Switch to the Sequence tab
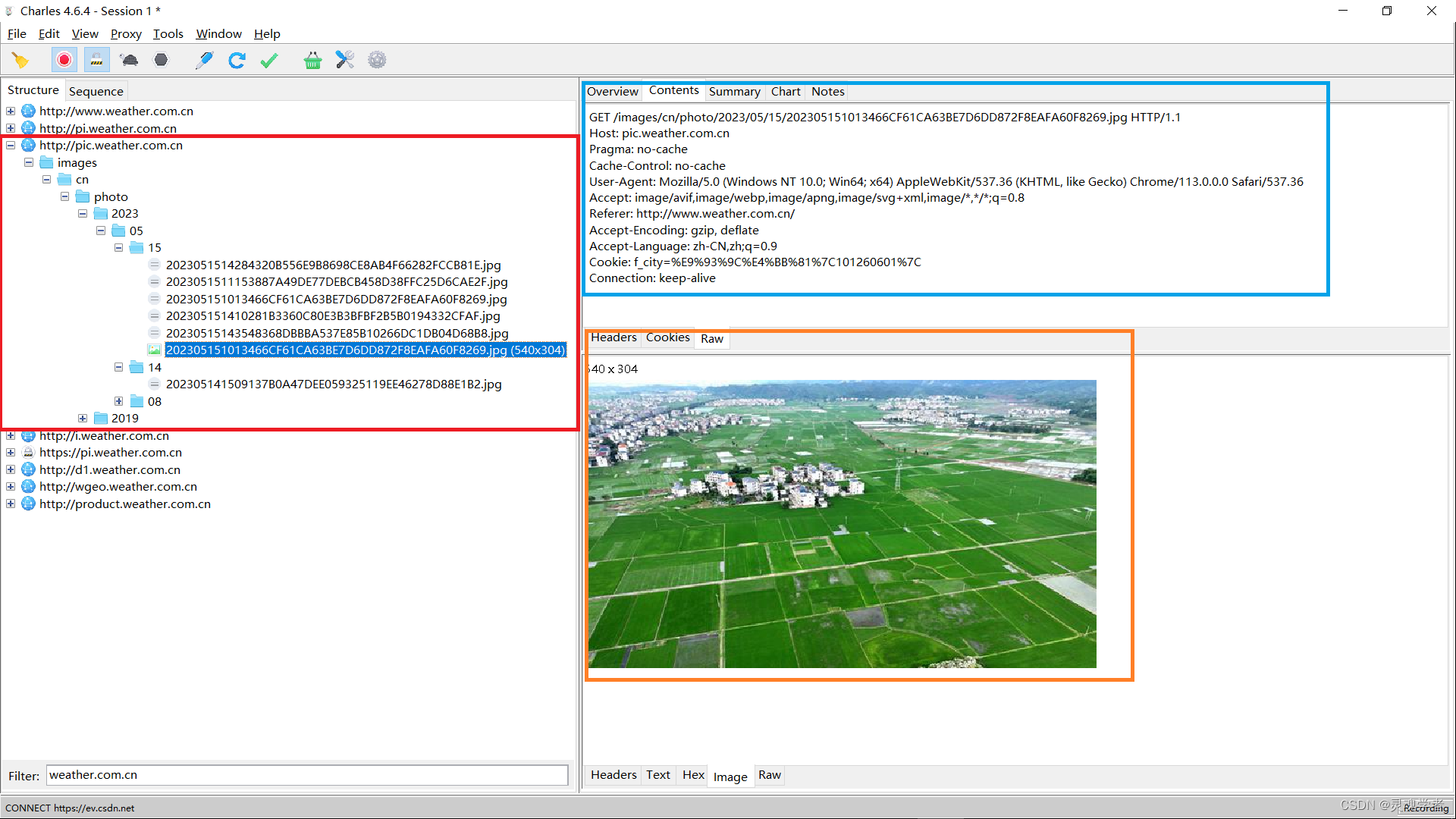1456x819 pixels. (x=96, y=91)
